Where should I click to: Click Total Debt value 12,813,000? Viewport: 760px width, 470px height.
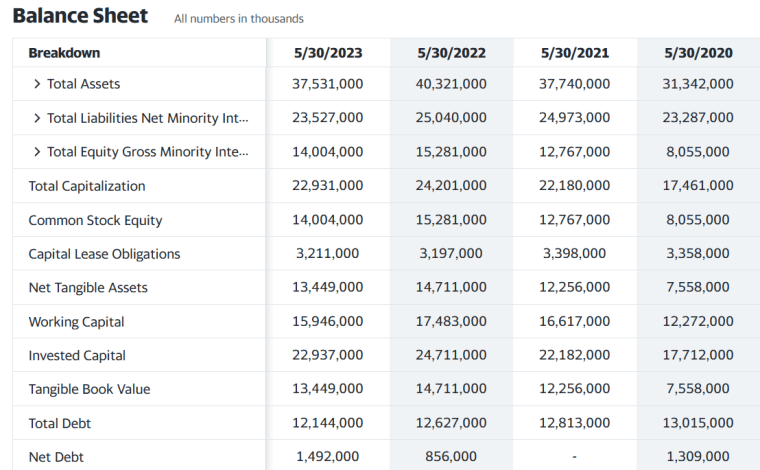(x=574, y=423)
